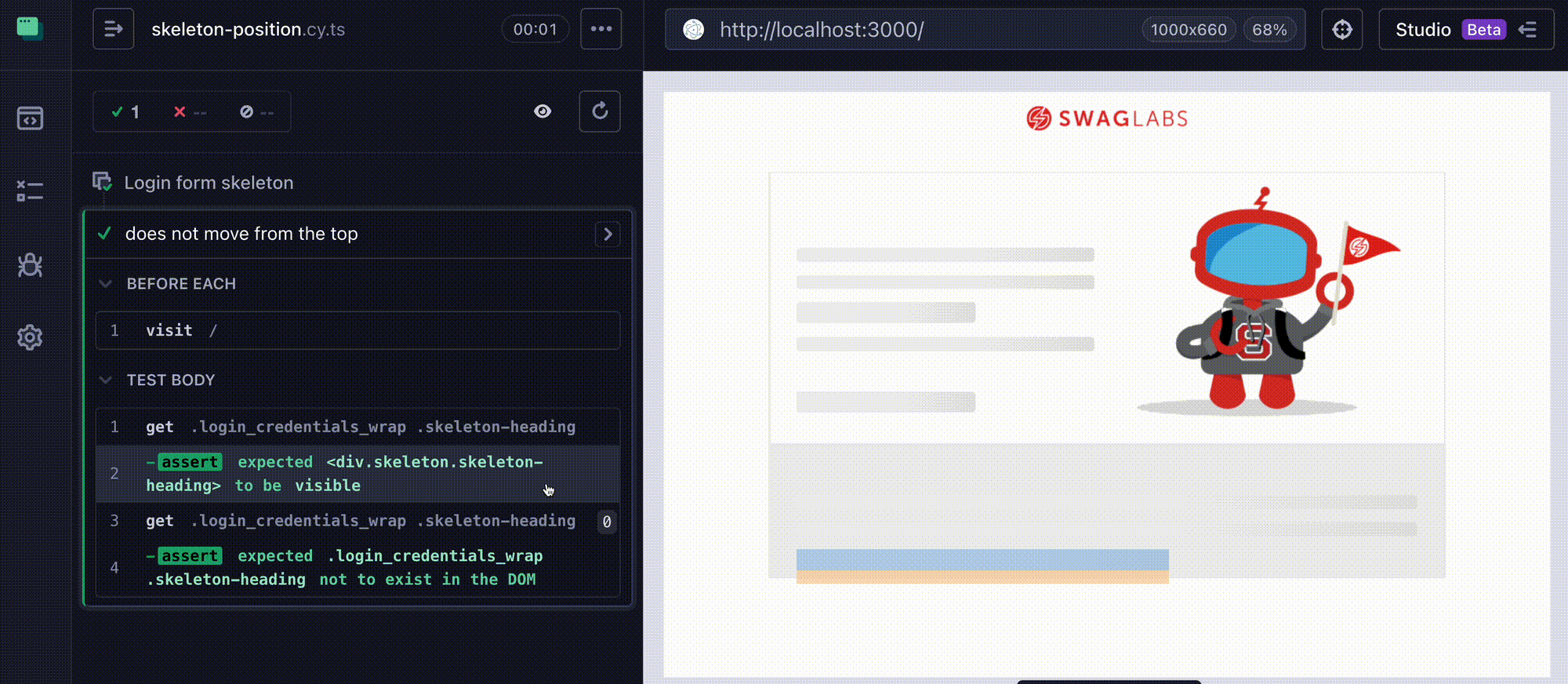1568x684 pixels.
Task: Toggle the passed tests count filter
Action: point(125,112)
